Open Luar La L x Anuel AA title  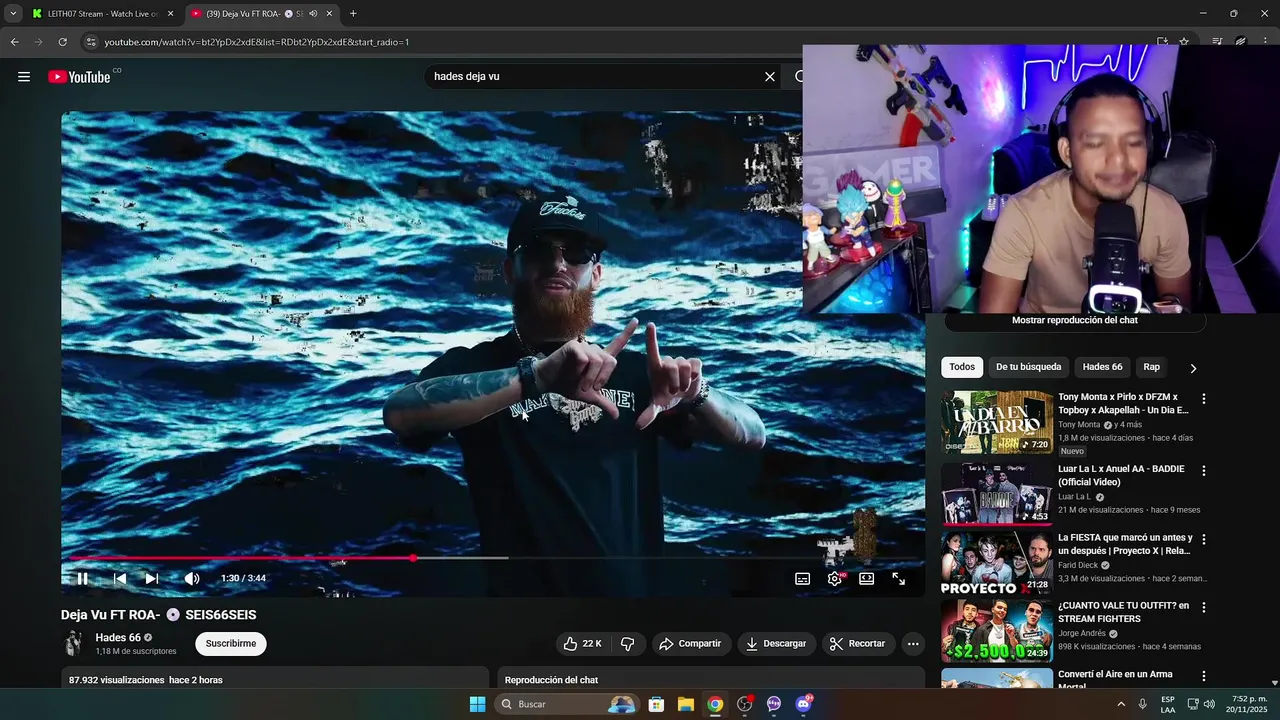pos(1121,475)
